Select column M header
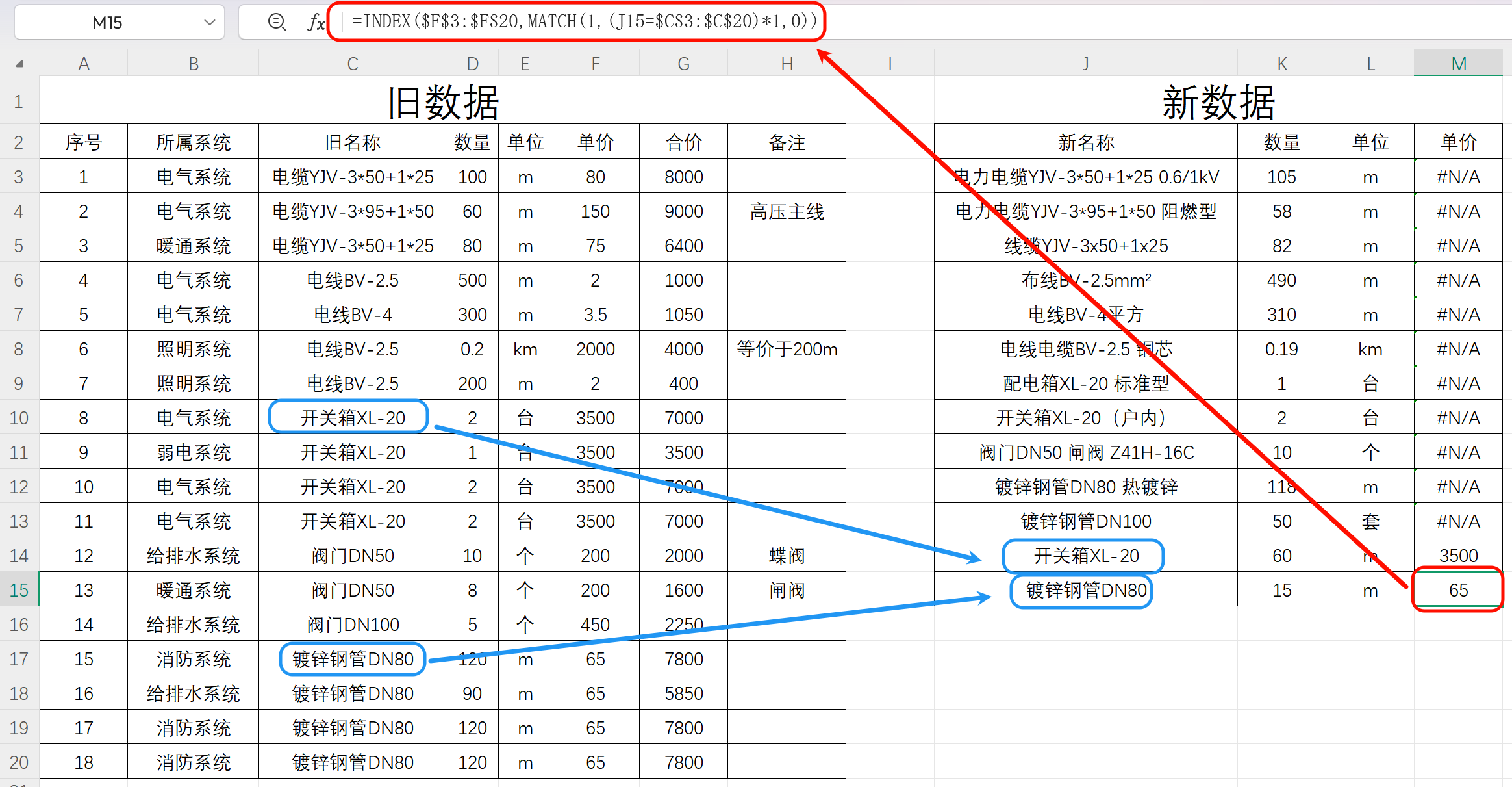1512x787 pixels. pyautogui.click(x=1459, y=63)
